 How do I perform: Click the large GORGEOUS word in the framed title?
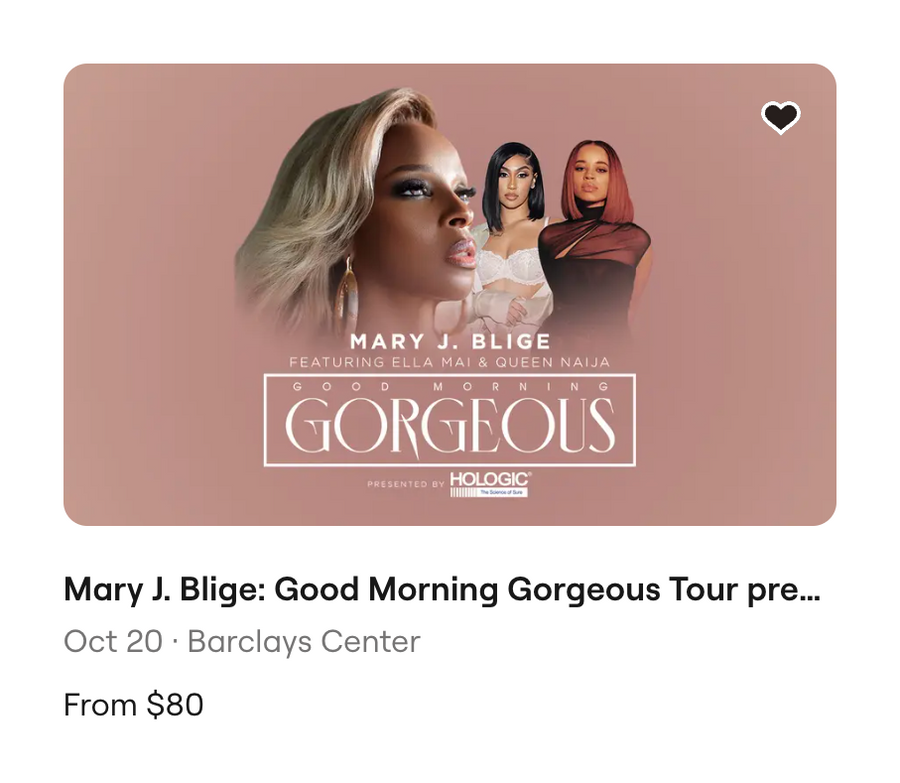pos(450,426)
